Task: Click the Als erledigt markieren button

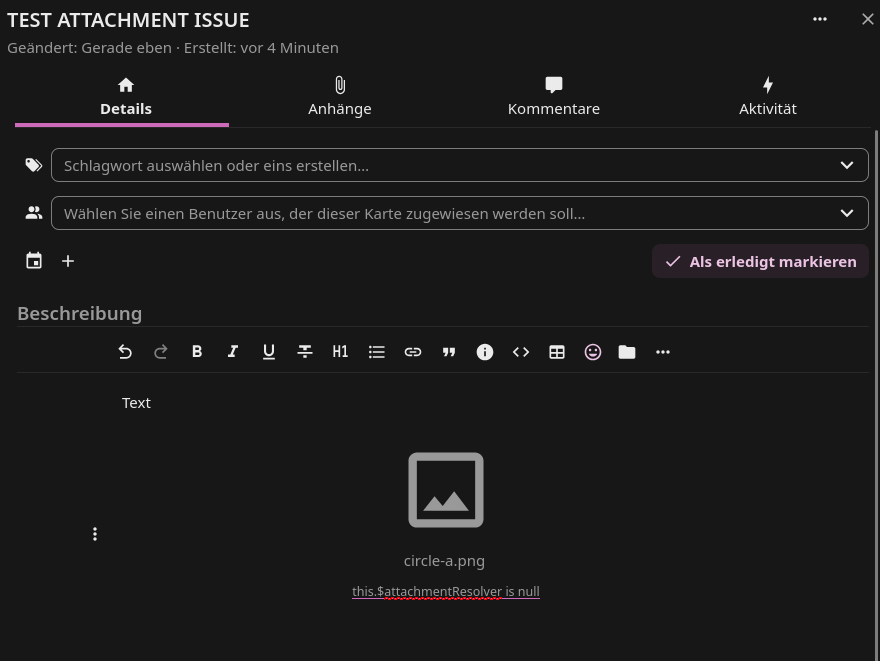Action: tap(760, 261)
